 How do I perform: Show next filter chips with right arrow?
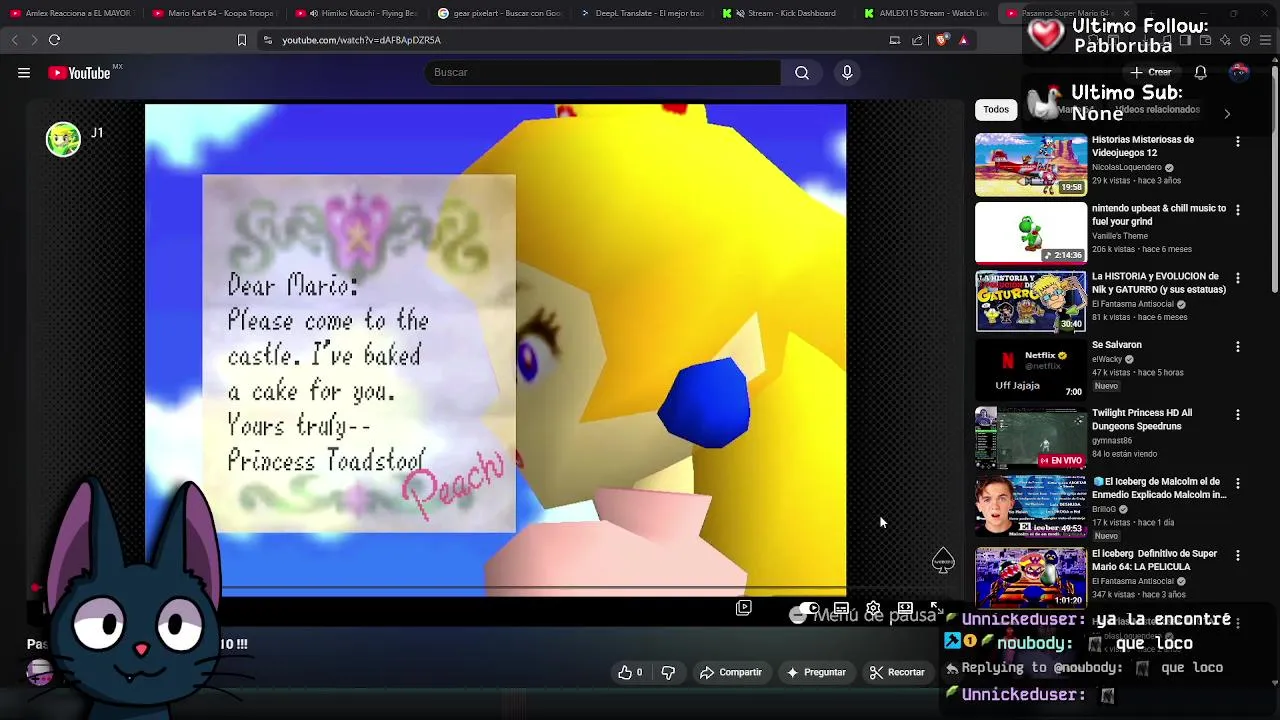coord(1227,113)
